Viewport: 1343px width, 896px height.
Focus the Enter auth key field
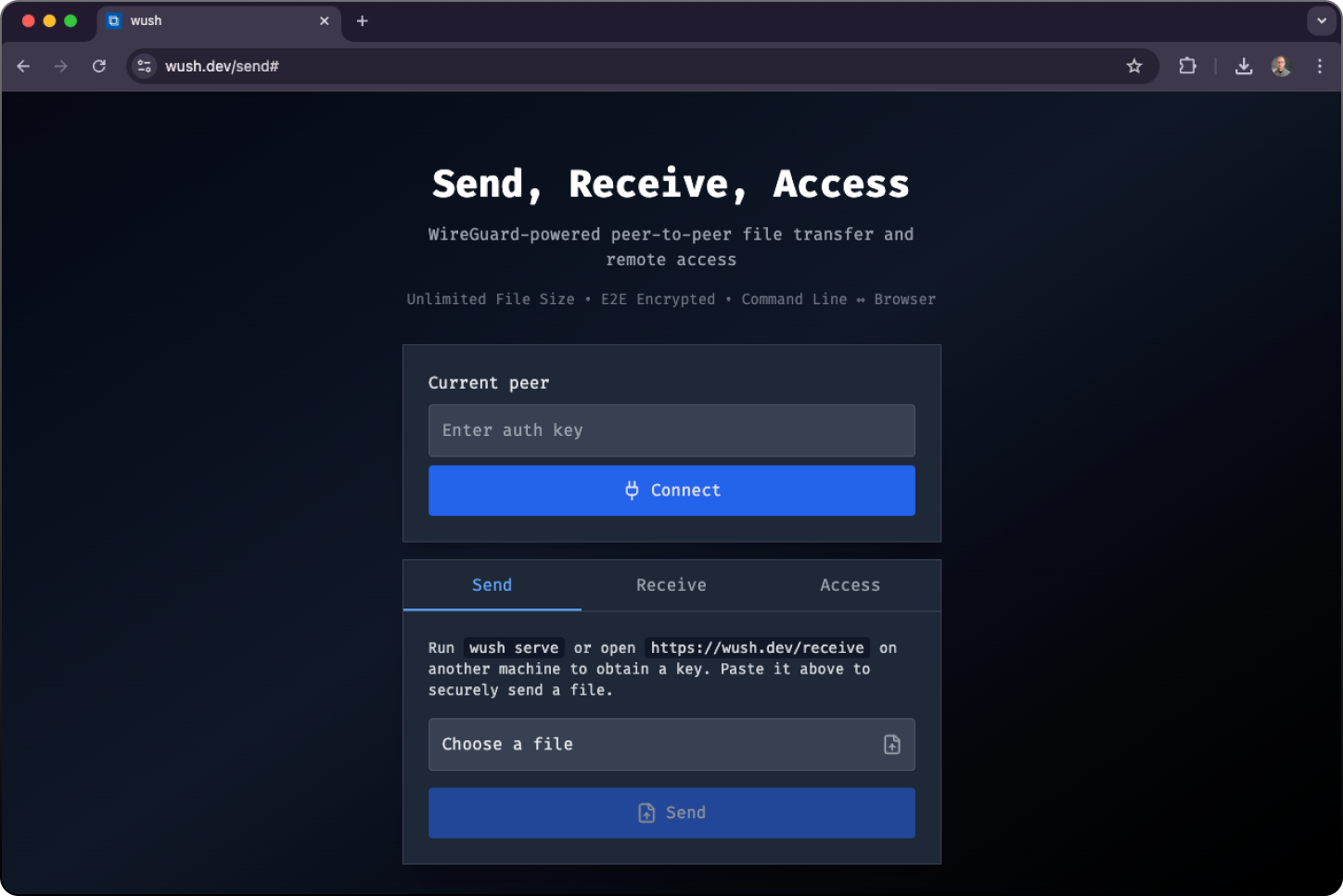671,430
